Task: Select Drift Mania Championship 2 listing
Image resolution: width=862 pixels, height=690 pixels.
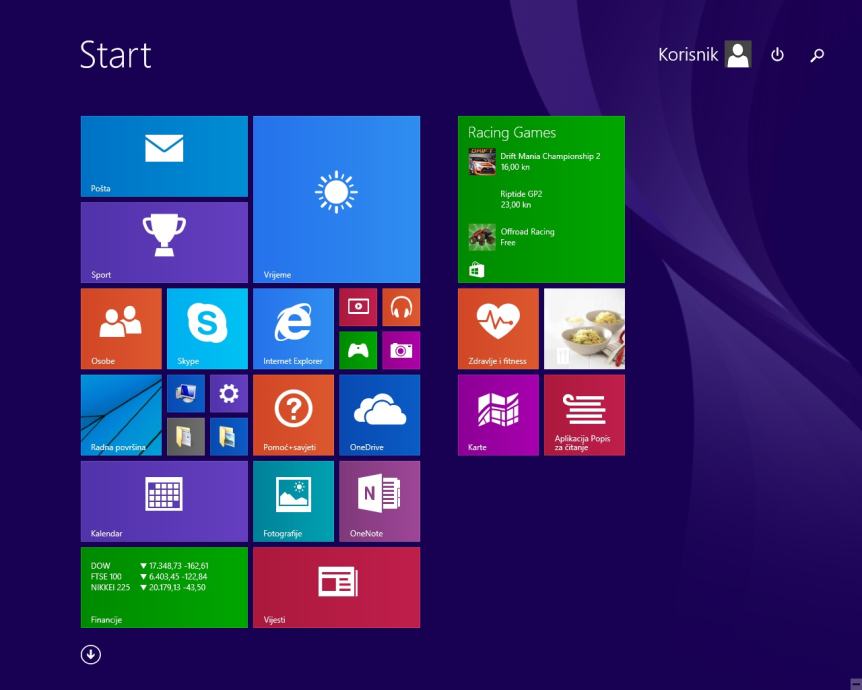Action: pyautogui.click(x=534, y=161)
